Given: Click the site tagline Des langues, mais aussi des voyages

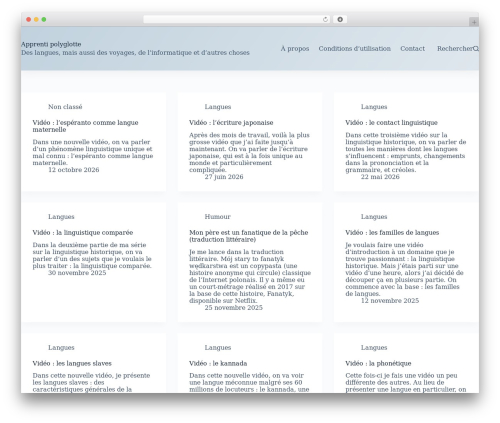Looking at the screenshot, I should tap(135, 53).
